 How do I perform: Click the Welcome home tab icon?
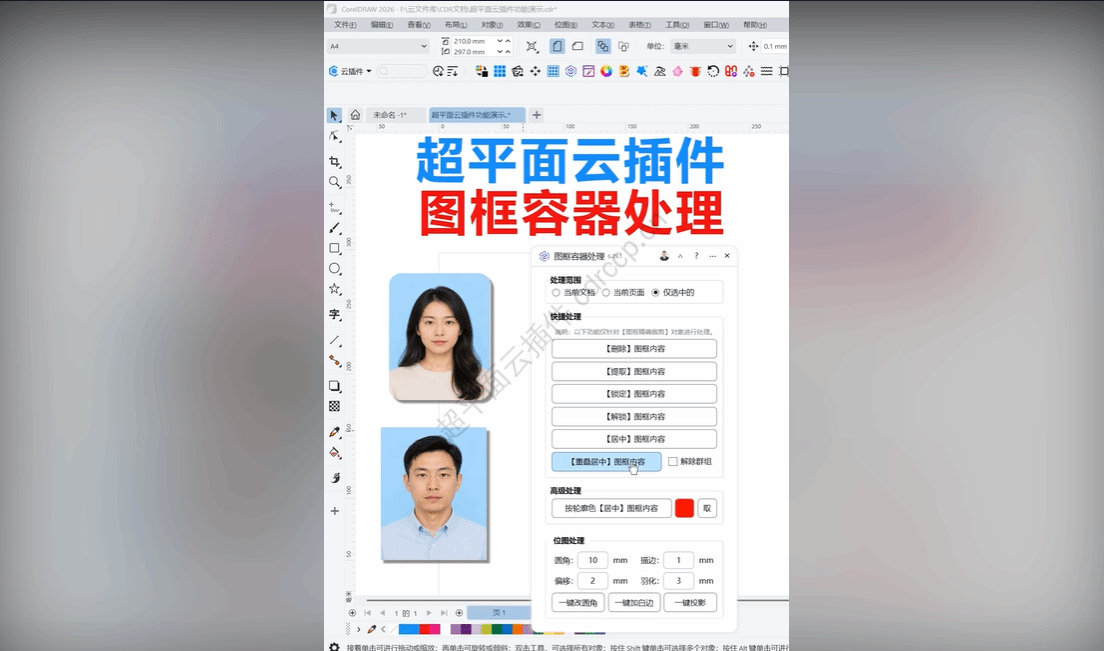pos(356,115)
